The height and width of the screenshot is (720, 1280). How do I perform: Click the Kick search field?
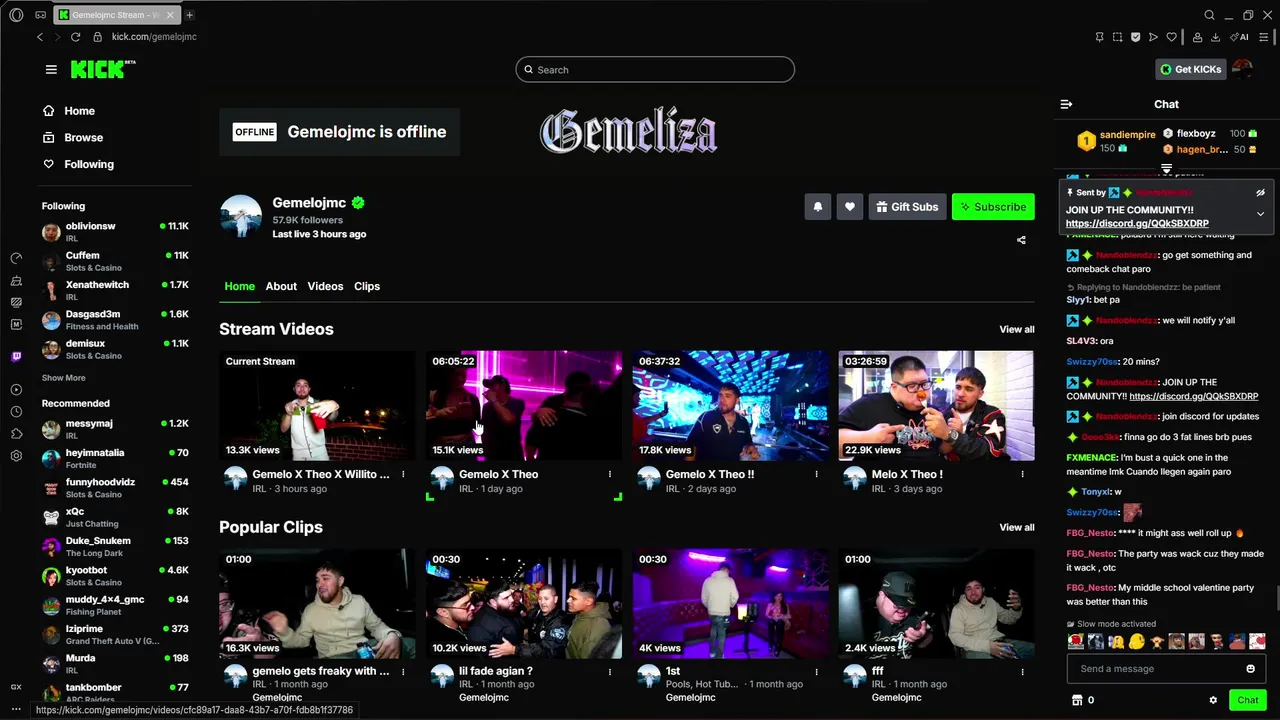(655, 70)
